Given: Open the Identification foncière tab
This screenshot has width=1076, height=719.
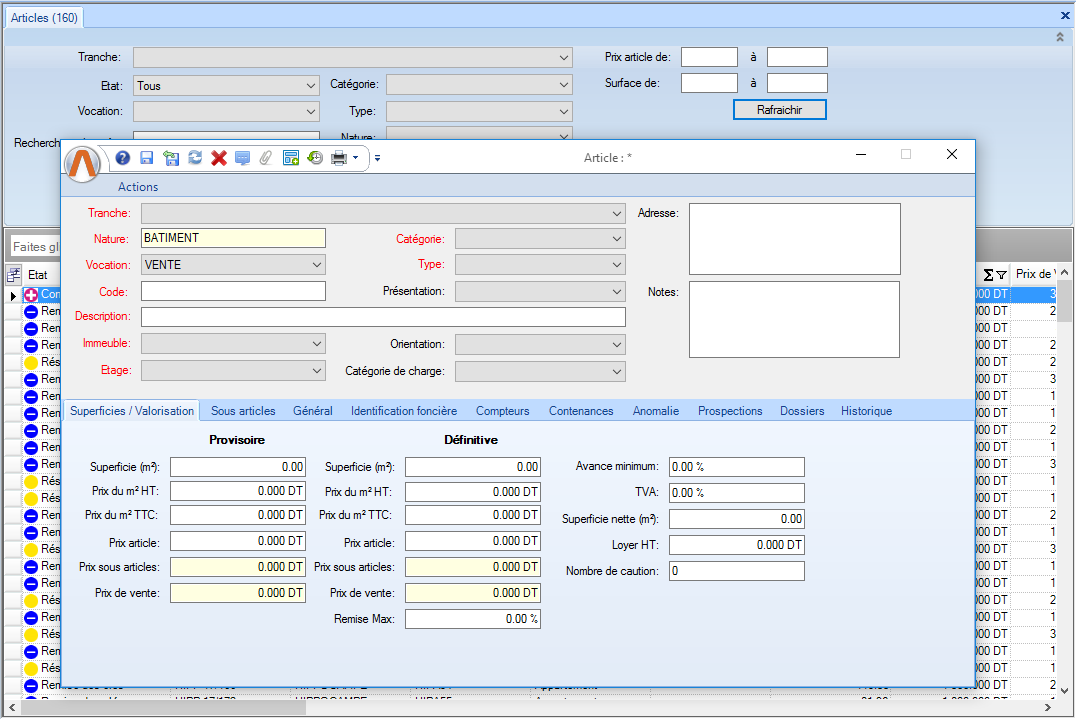Looking at the screenshot, I should pyautogui.click(x=403, y=411).
